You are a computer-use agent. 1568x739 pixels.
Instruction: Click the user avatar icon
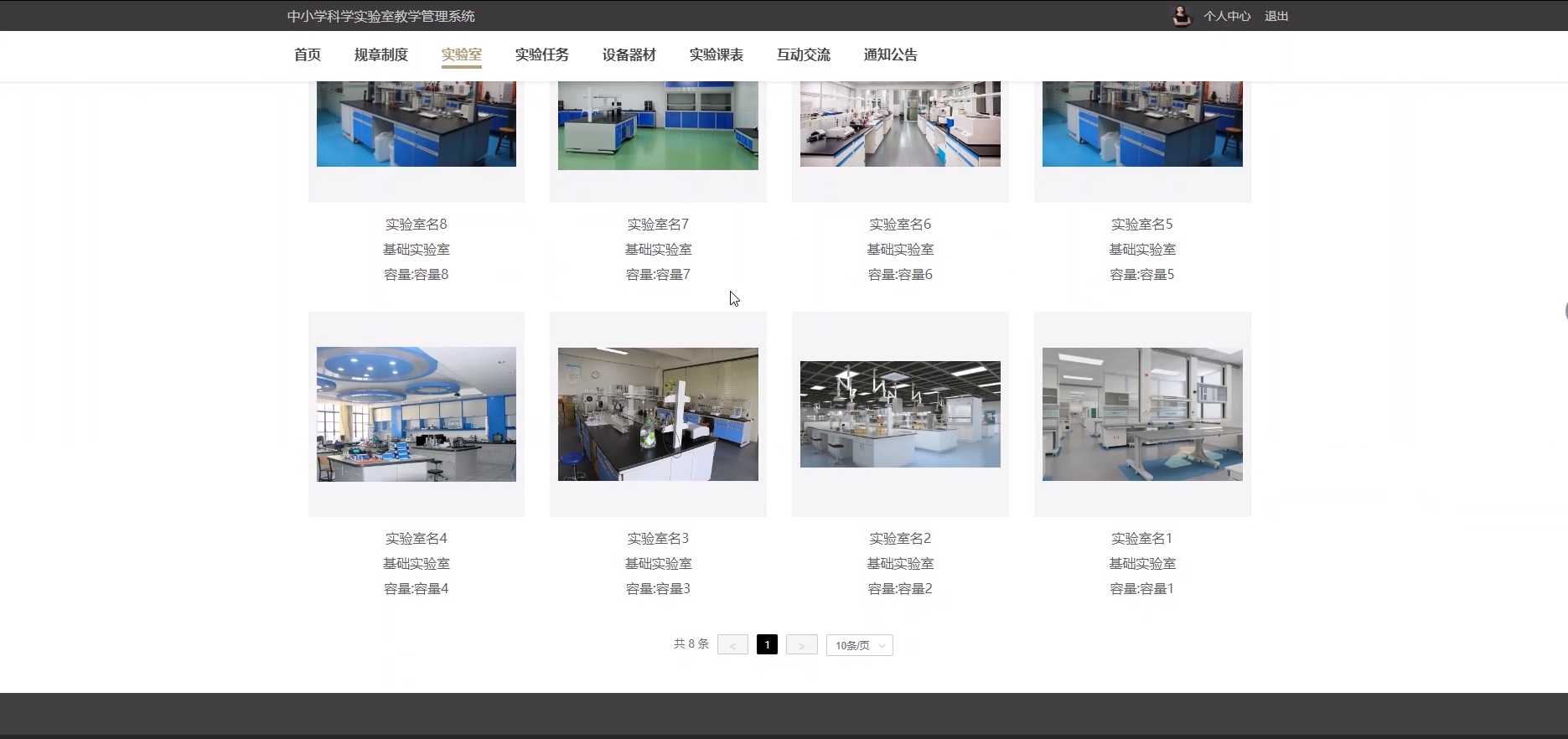click(1181, 16)
